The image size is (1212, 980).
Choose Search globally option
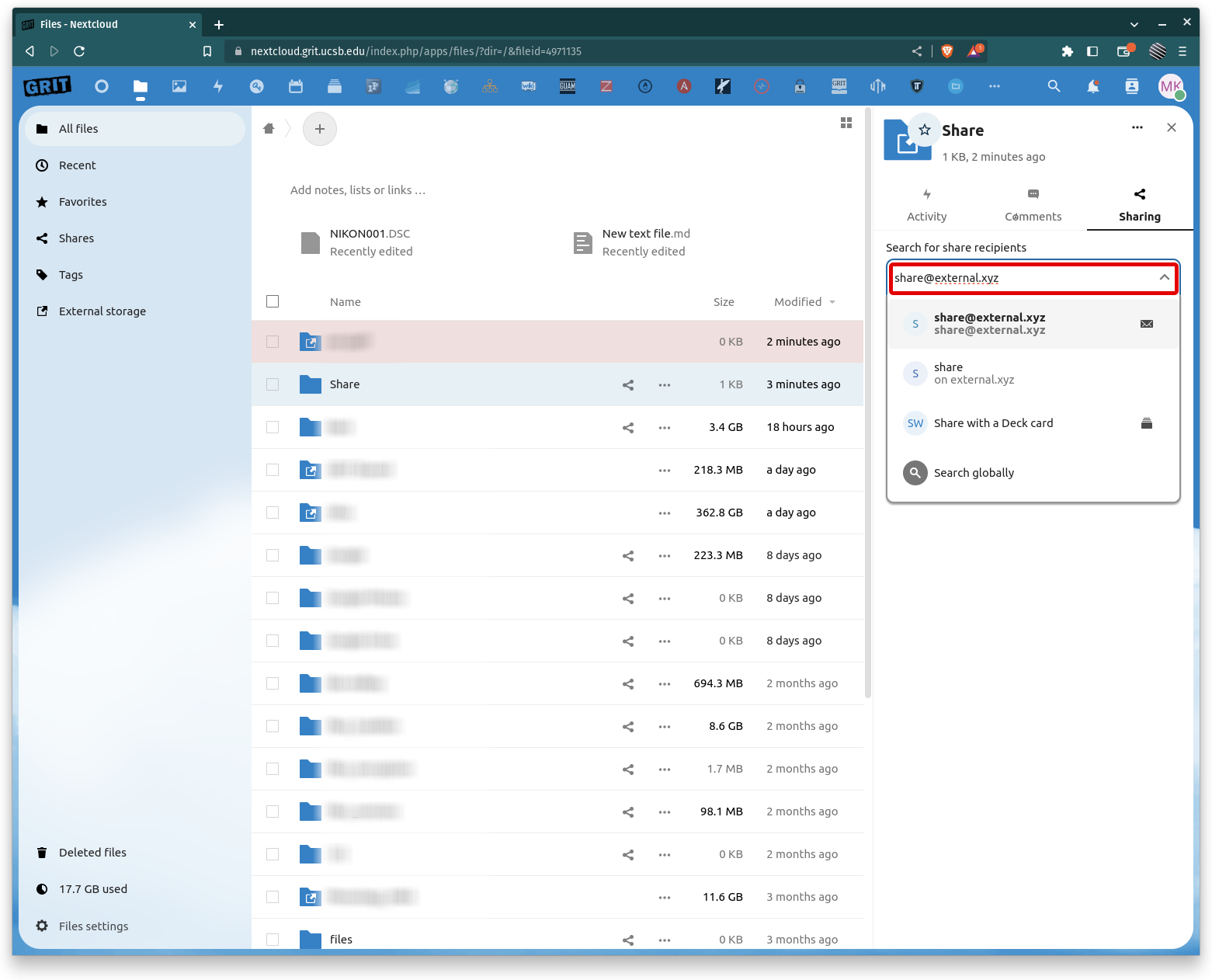1033,473
